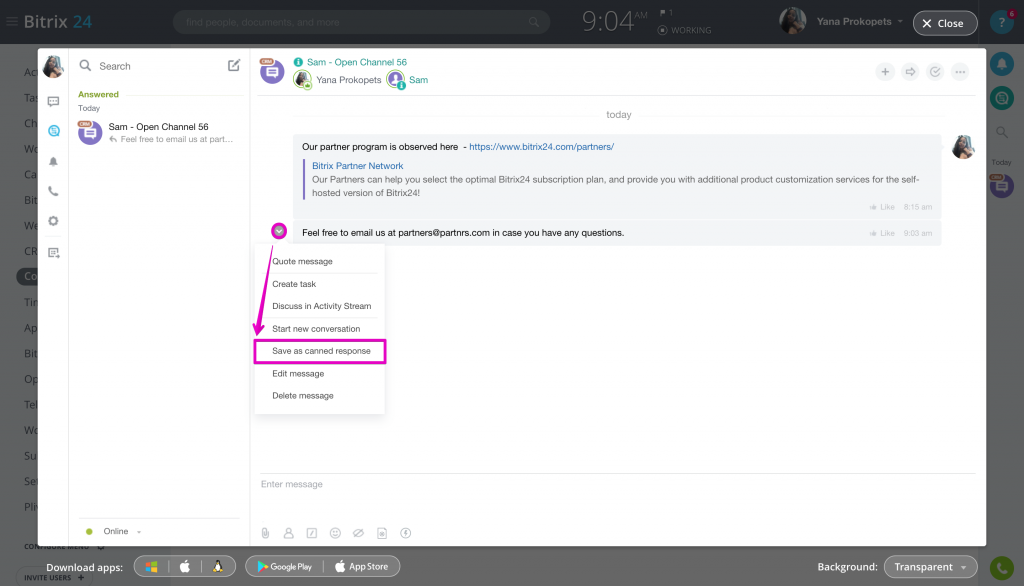Click the search icon on the right bar

click(1002, 132)
